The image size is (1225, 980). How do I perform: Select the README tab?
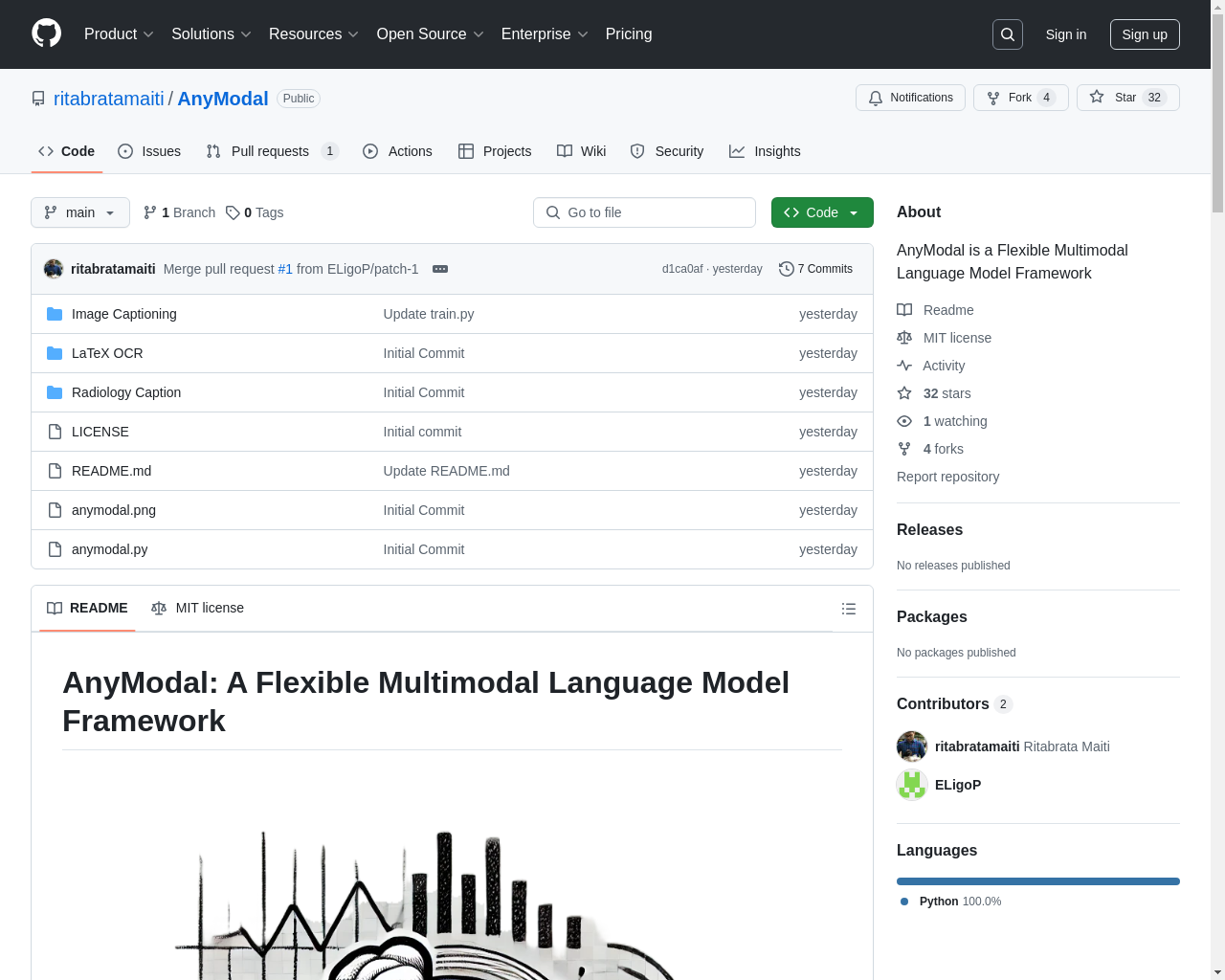pos(87,608)
